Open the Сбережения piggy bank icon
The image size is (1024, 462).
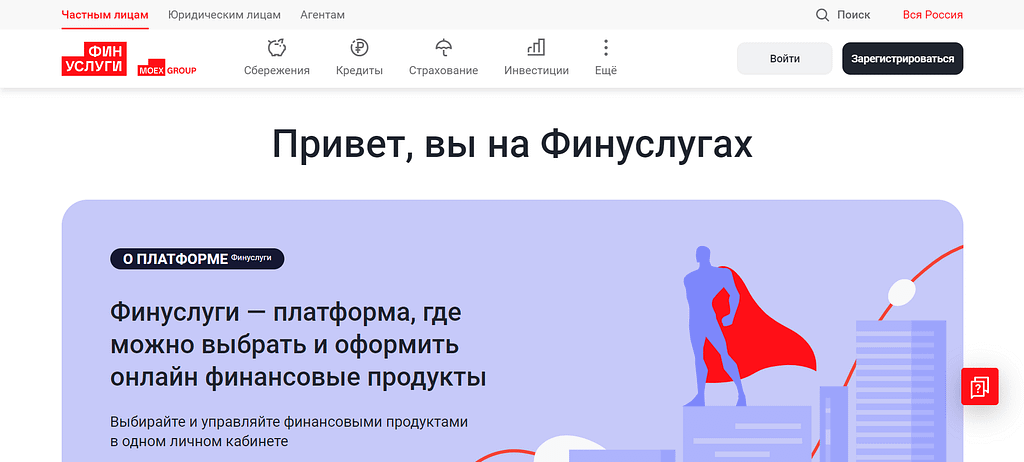(277, 48)
